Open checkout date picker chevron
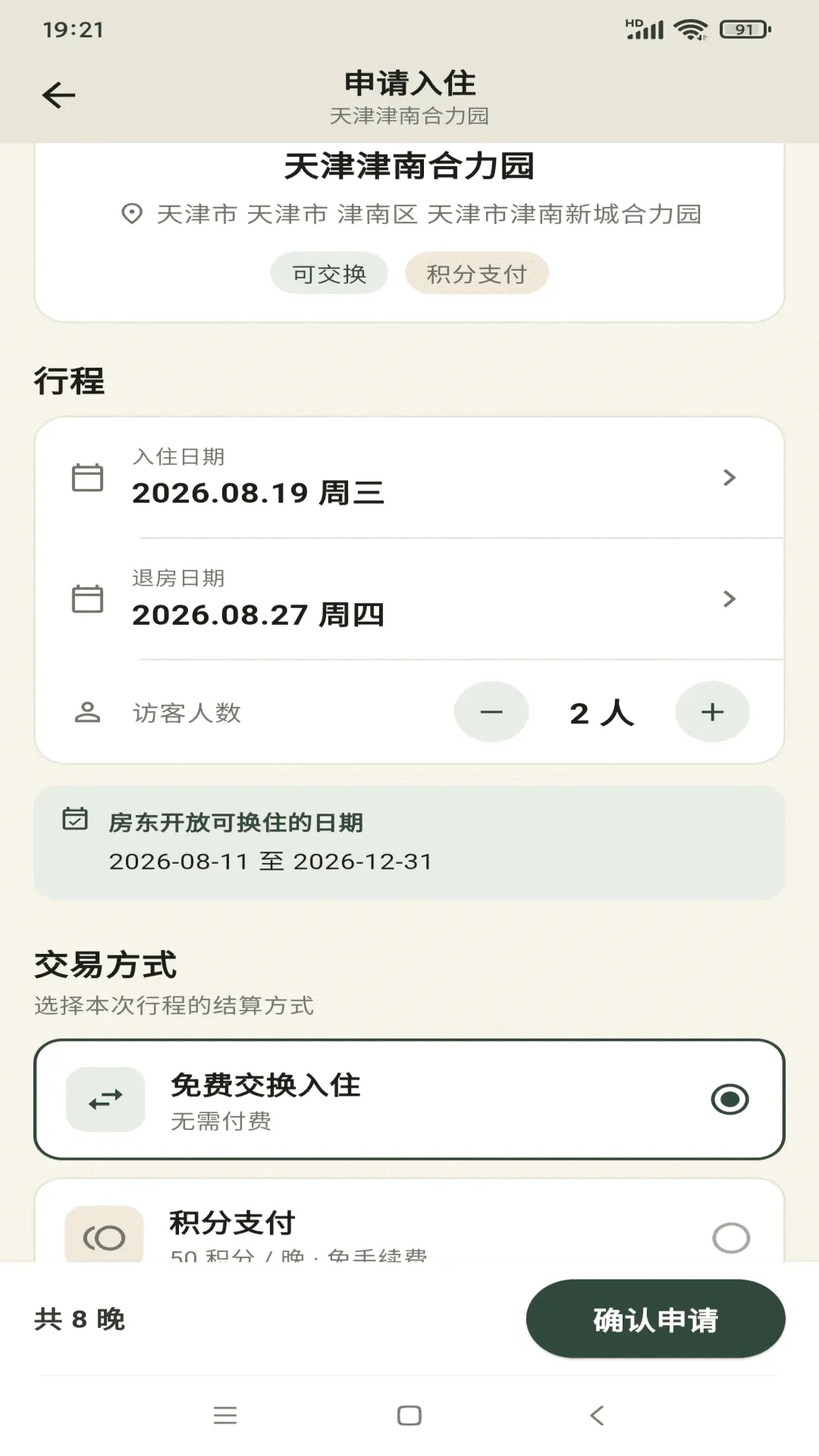The height and width of the screenshot is (1456, 819). click(x=730, y=599)
